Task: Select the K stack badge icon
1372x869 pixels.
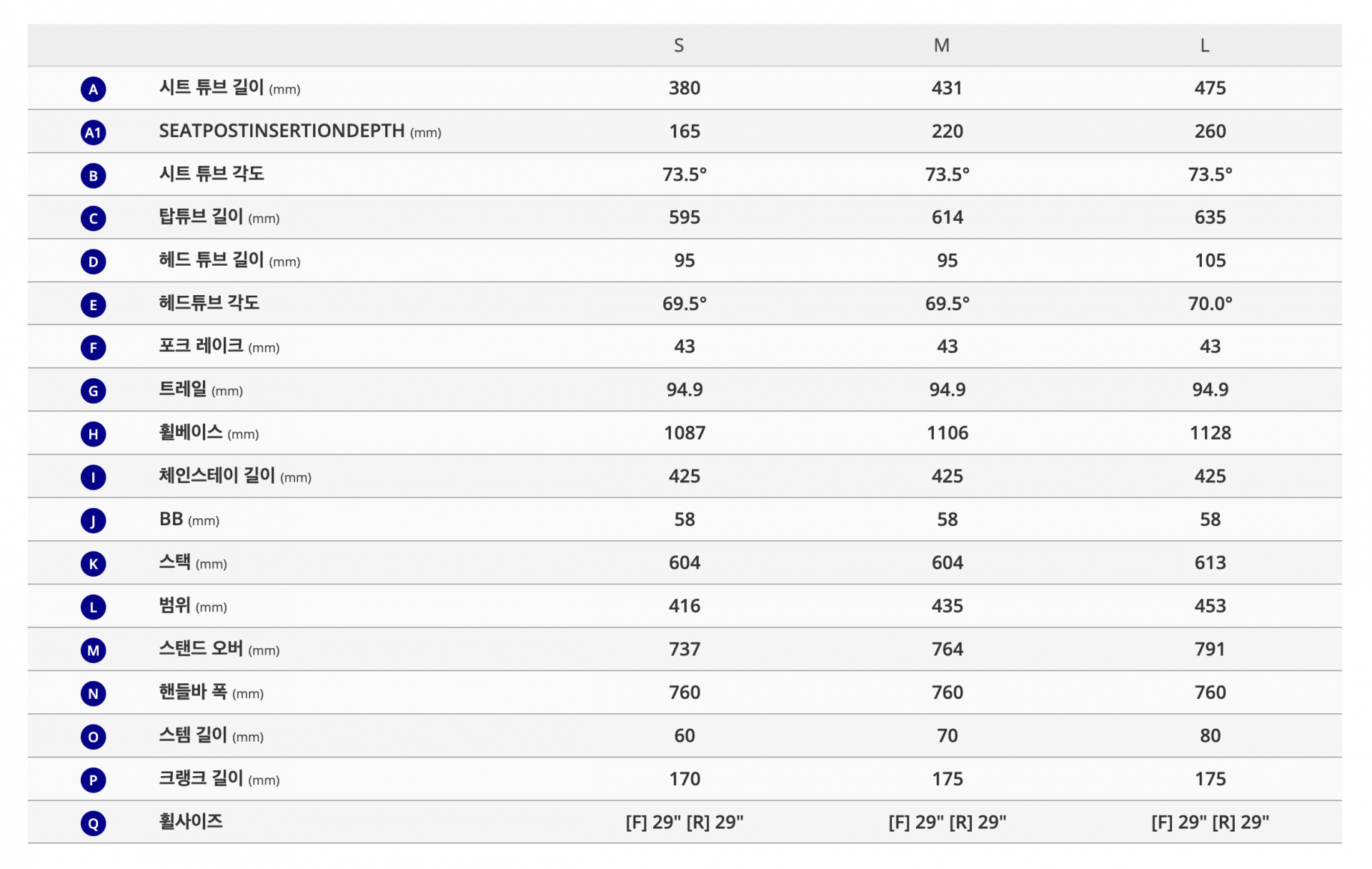Action: point(93,564)
